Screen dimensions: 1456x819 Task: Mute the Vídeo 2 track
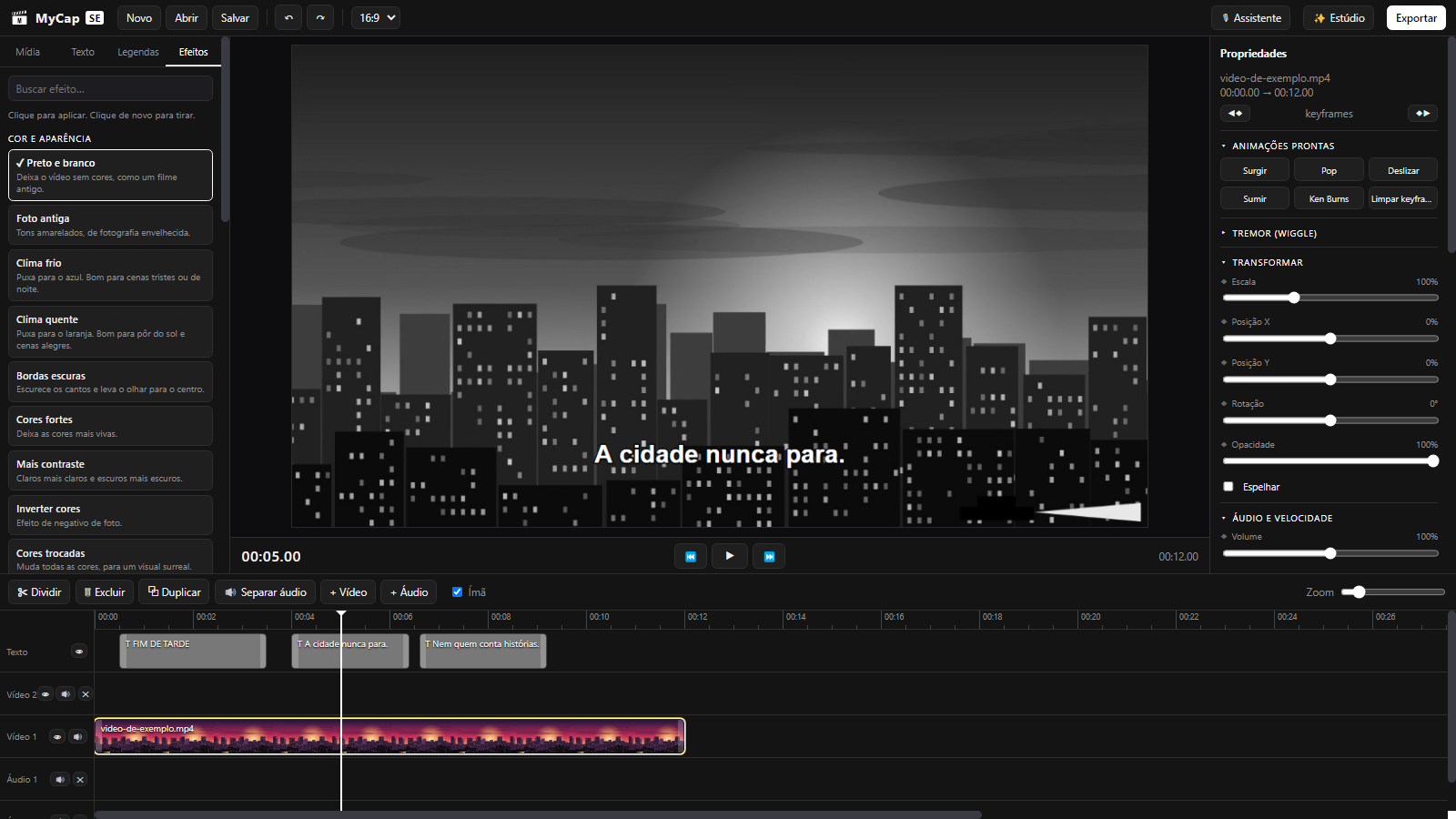pos(66,694)
